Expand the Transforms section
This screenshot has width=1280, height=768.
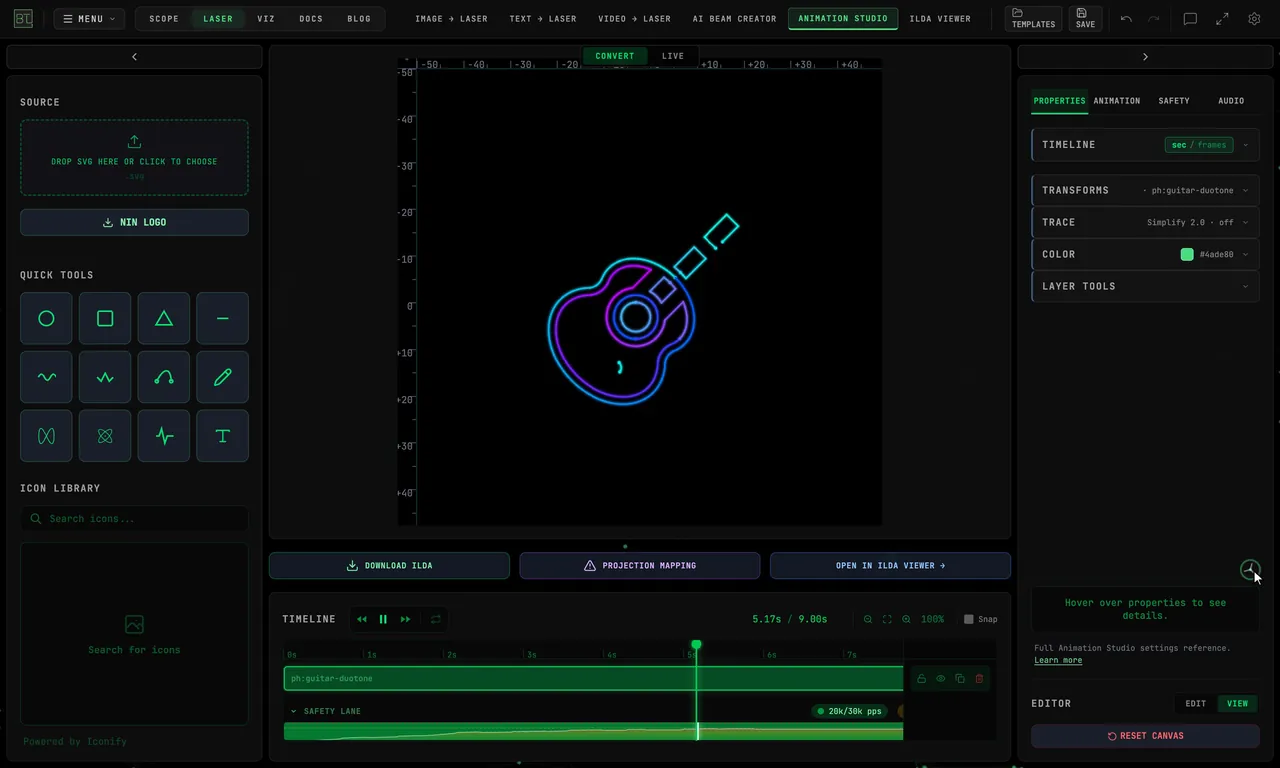[x=1145, y=190]
